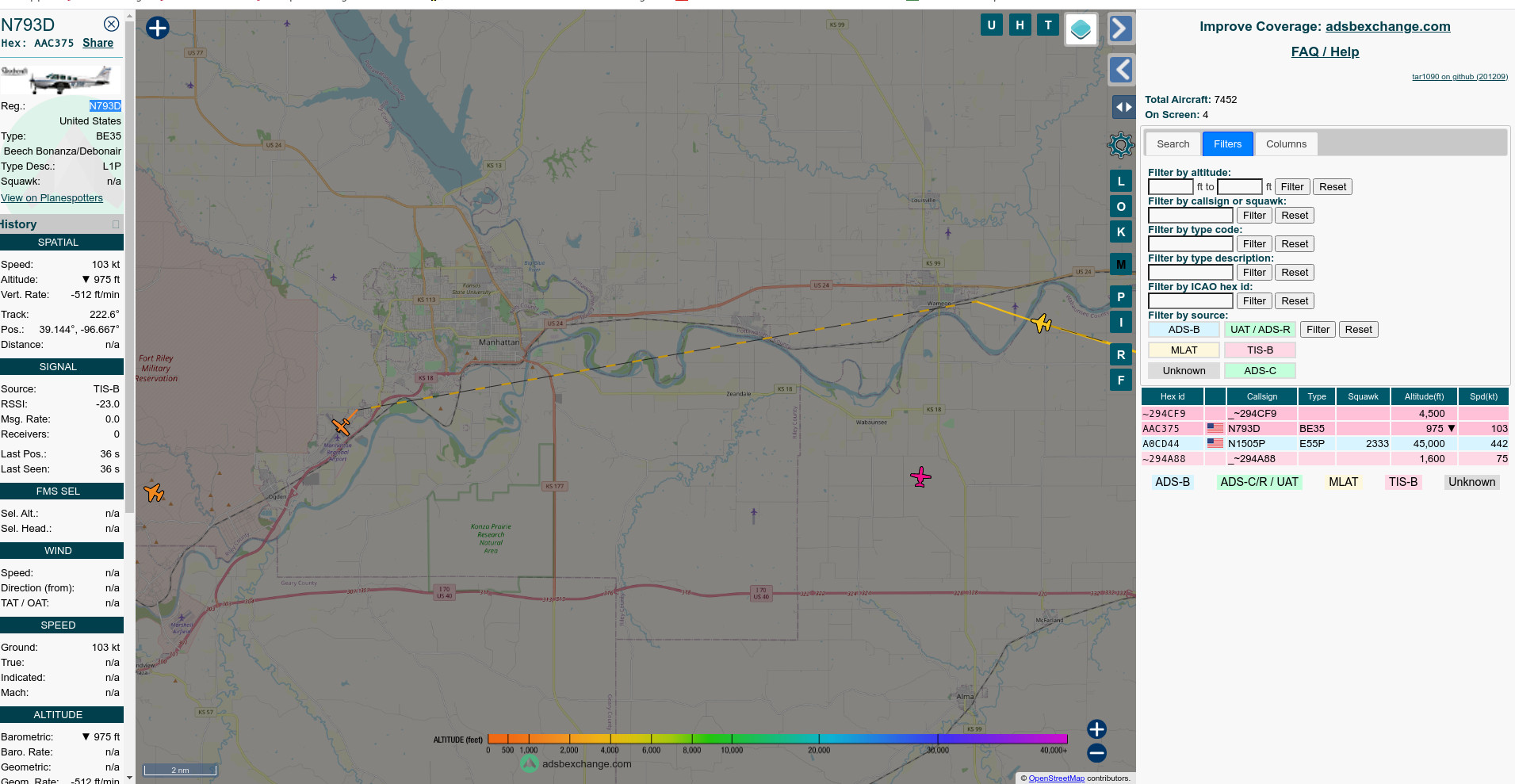Apply the type description Filter button
The height and width of the screenshot is (784, 1515).
point(1254,273)
